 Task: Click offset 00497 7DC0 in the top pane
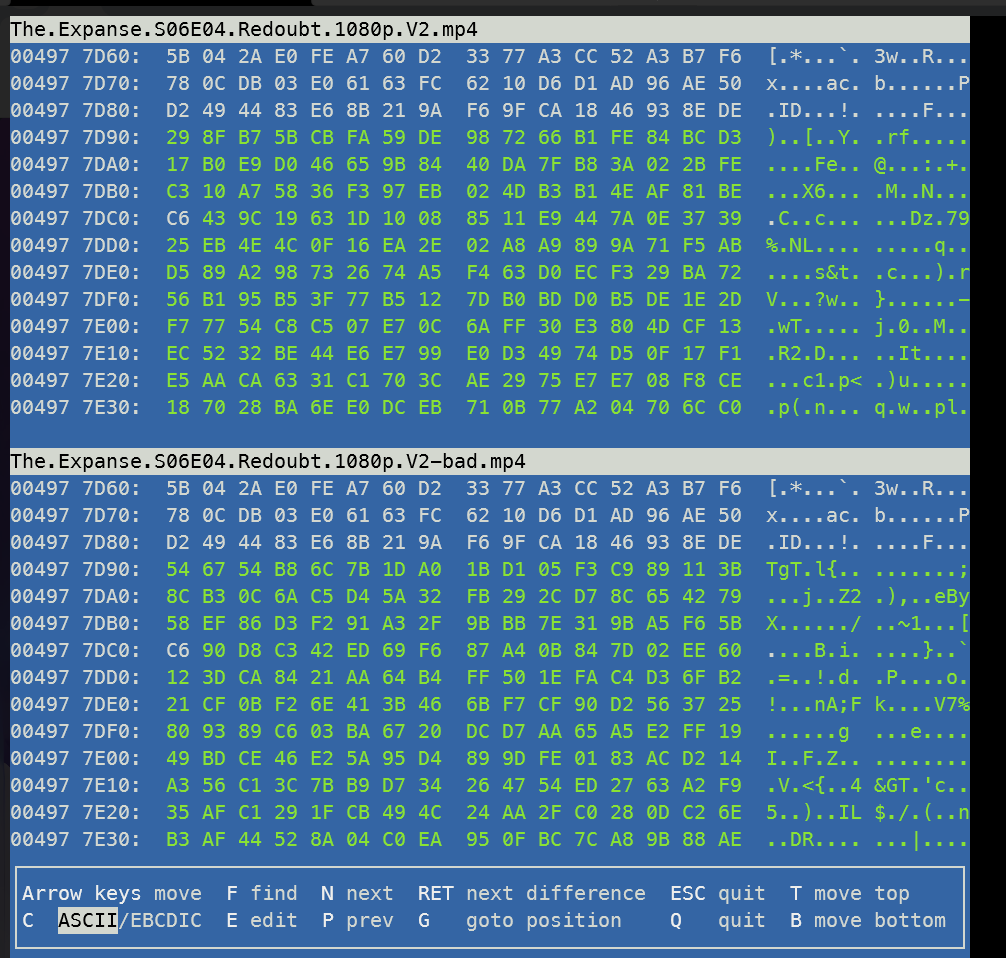[75, 218]
